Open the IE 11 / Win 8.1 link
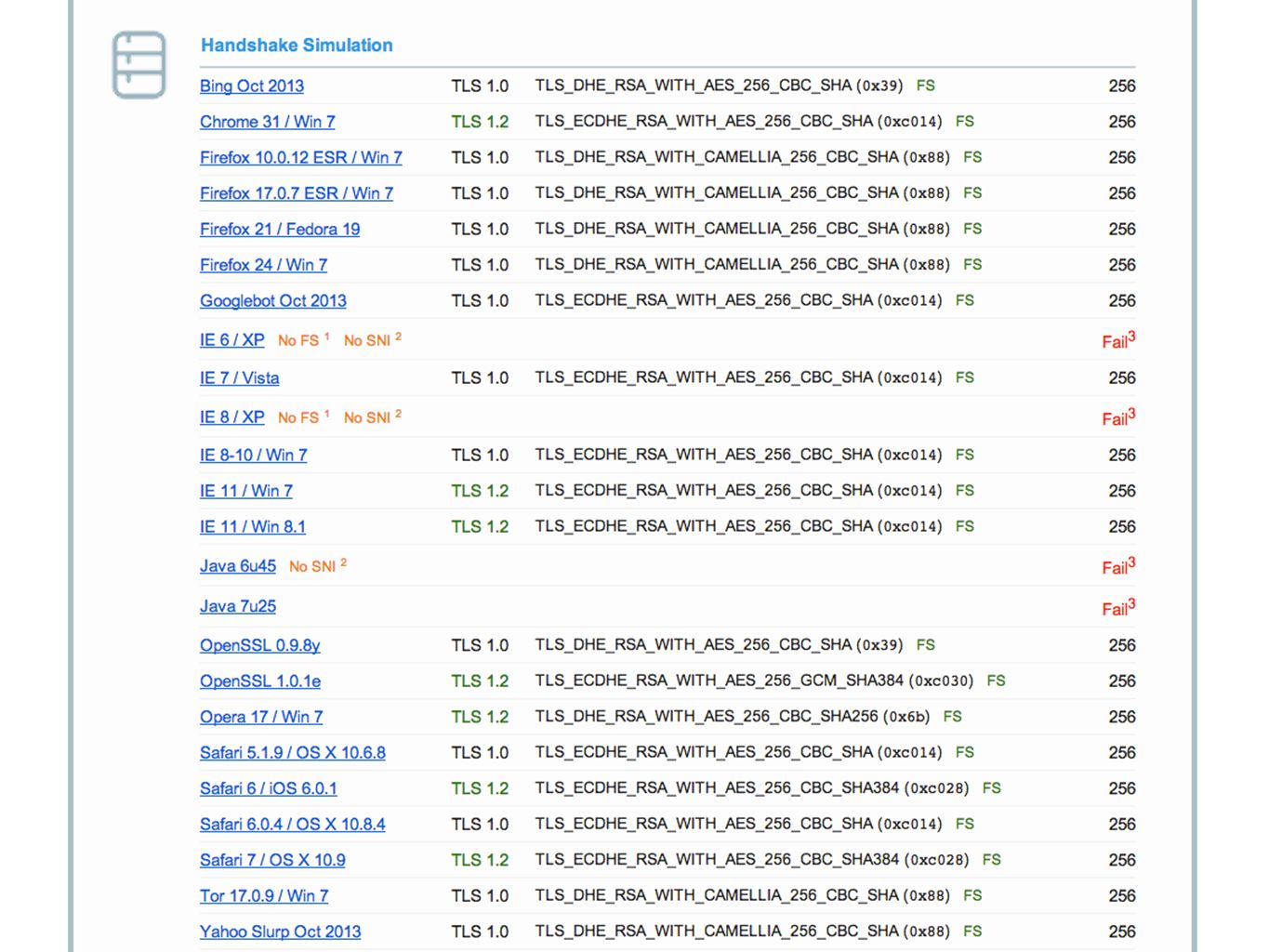Image resolution: width=1269 pixels, height=952 pixels. pos(253,527)
